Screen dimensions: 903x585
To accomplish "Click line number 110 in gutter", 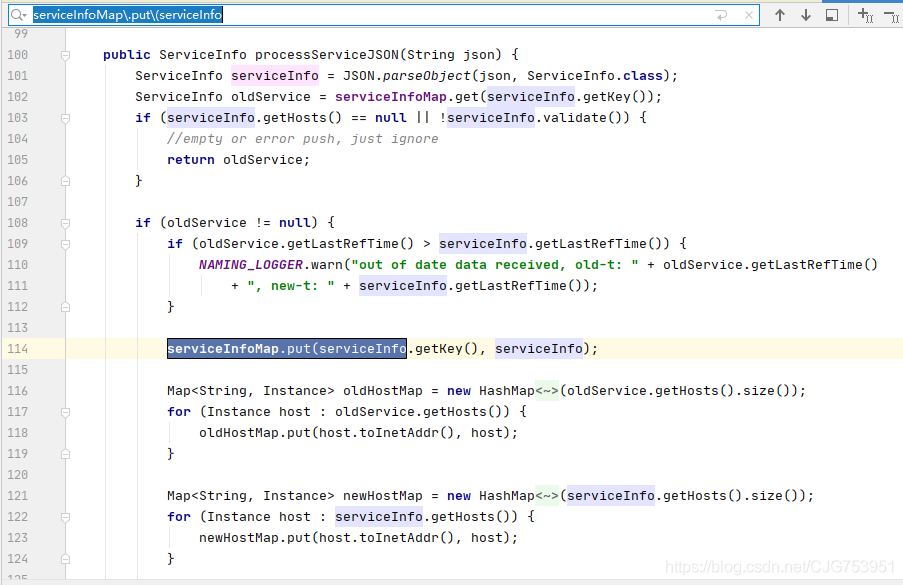I will pyautogui.click(x=17, y=265).
